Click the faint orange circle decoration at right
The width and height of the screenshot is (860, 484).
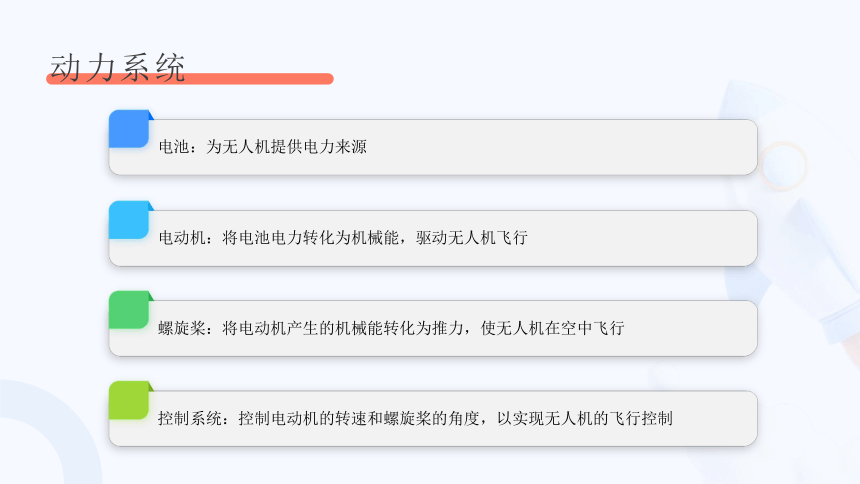pyautogui.click(x=784, y=166)
